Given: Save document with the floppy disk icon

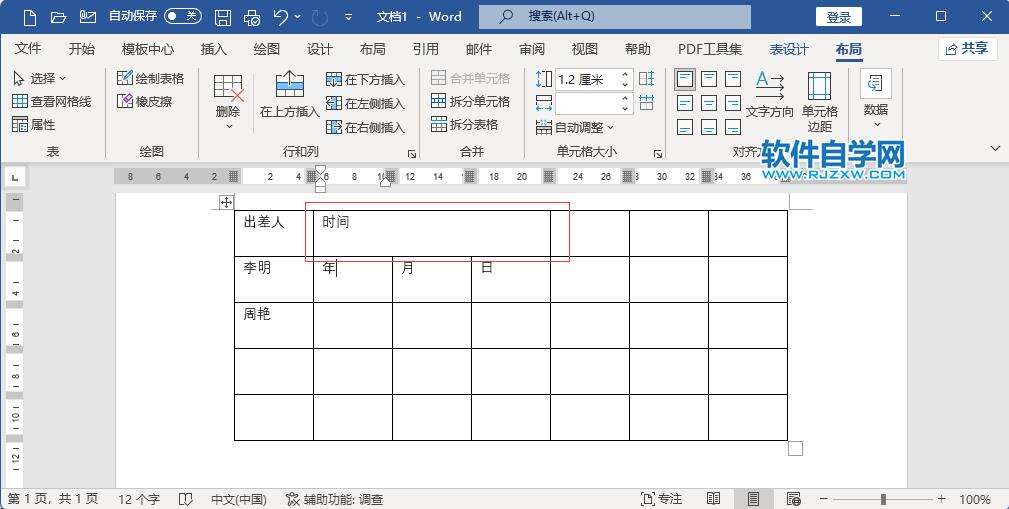Looking at the screenshot, I should [223, 17].
